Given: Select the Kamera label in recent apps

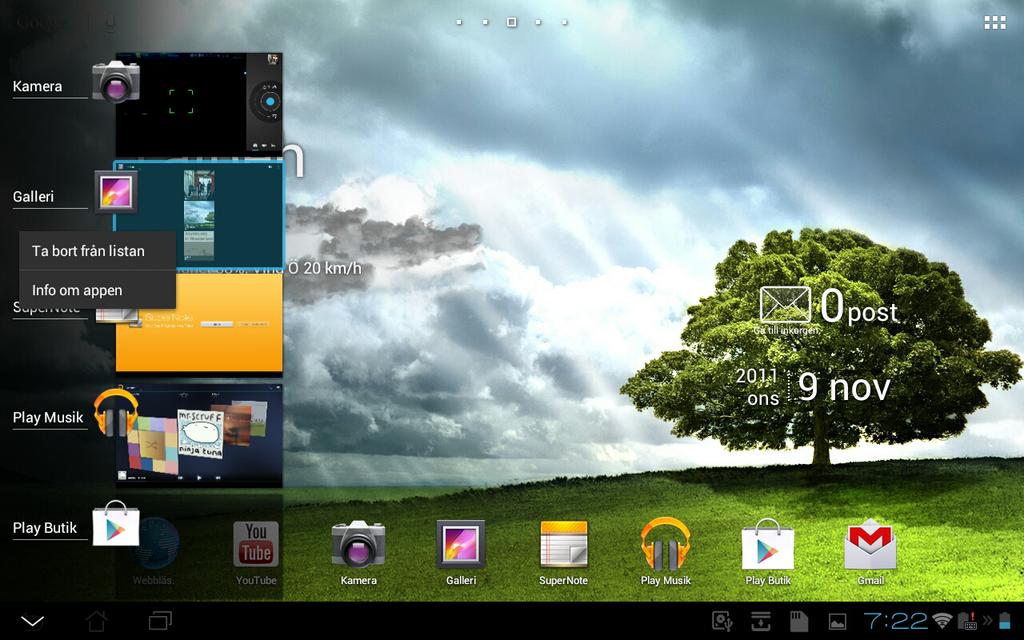Looking at the screenshot, I should tap(37, 86).
